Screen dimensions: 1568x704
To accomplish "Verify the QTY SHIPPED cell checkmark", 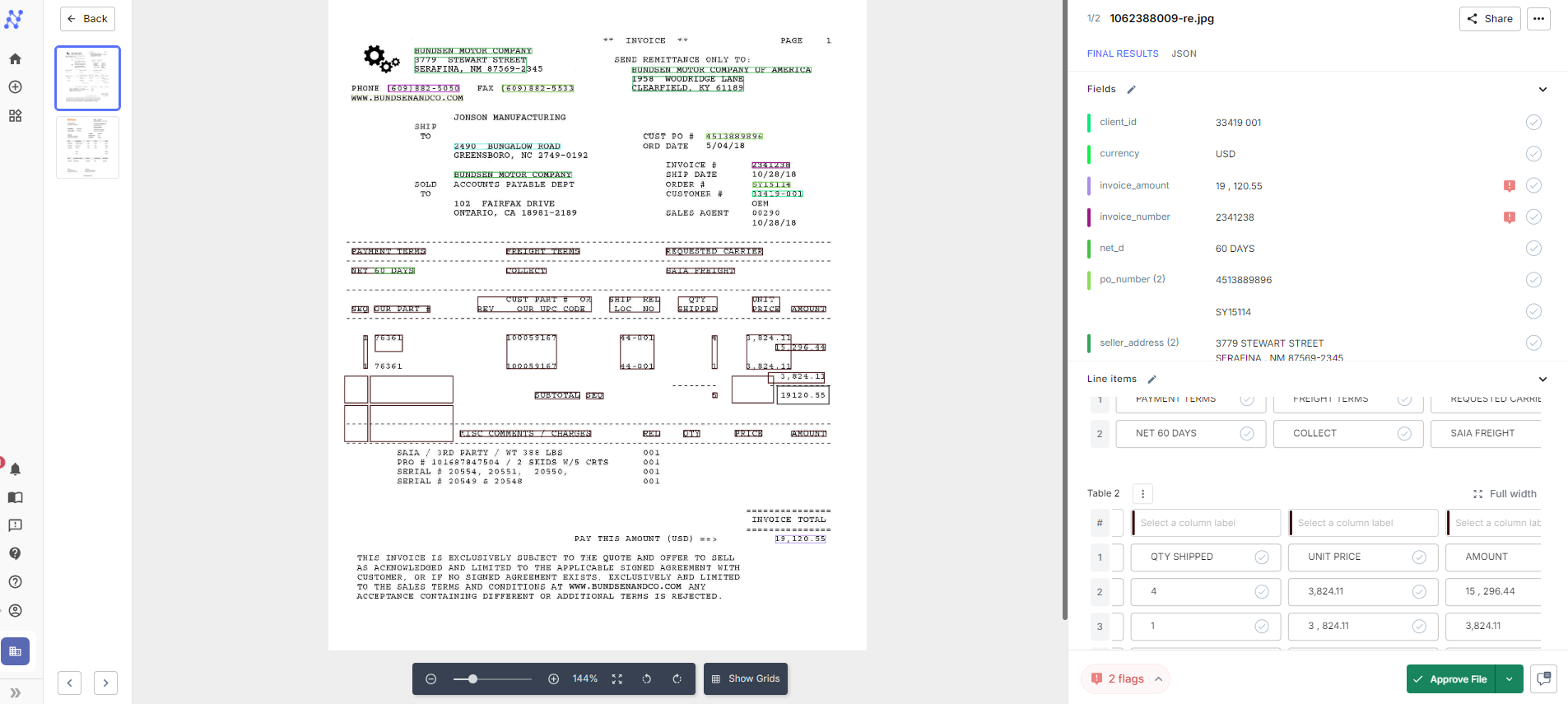I will coord(1262,557).
